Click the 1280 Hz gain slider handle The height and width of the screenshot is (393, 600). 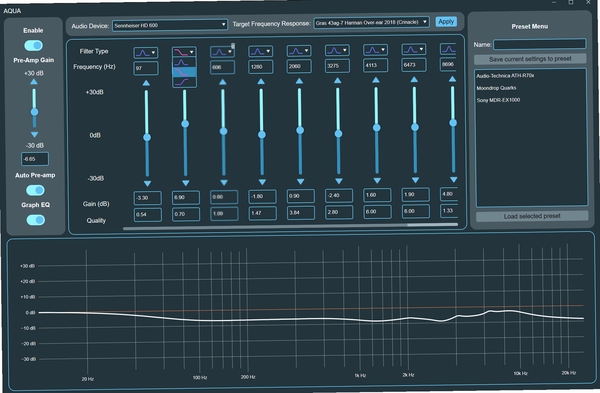click(x=262, y=135)
